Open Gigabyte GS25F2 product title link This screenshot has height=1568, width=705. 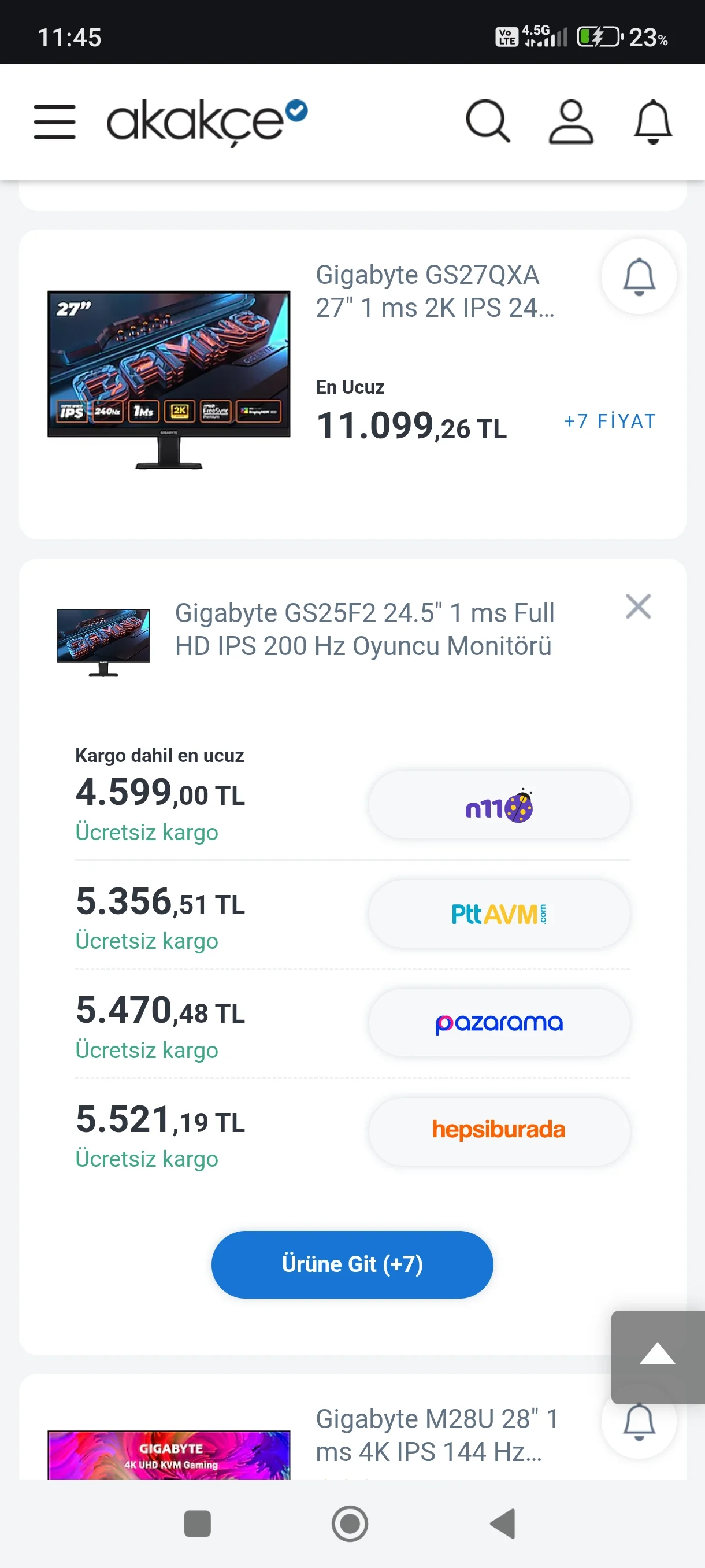pos(365,630)
